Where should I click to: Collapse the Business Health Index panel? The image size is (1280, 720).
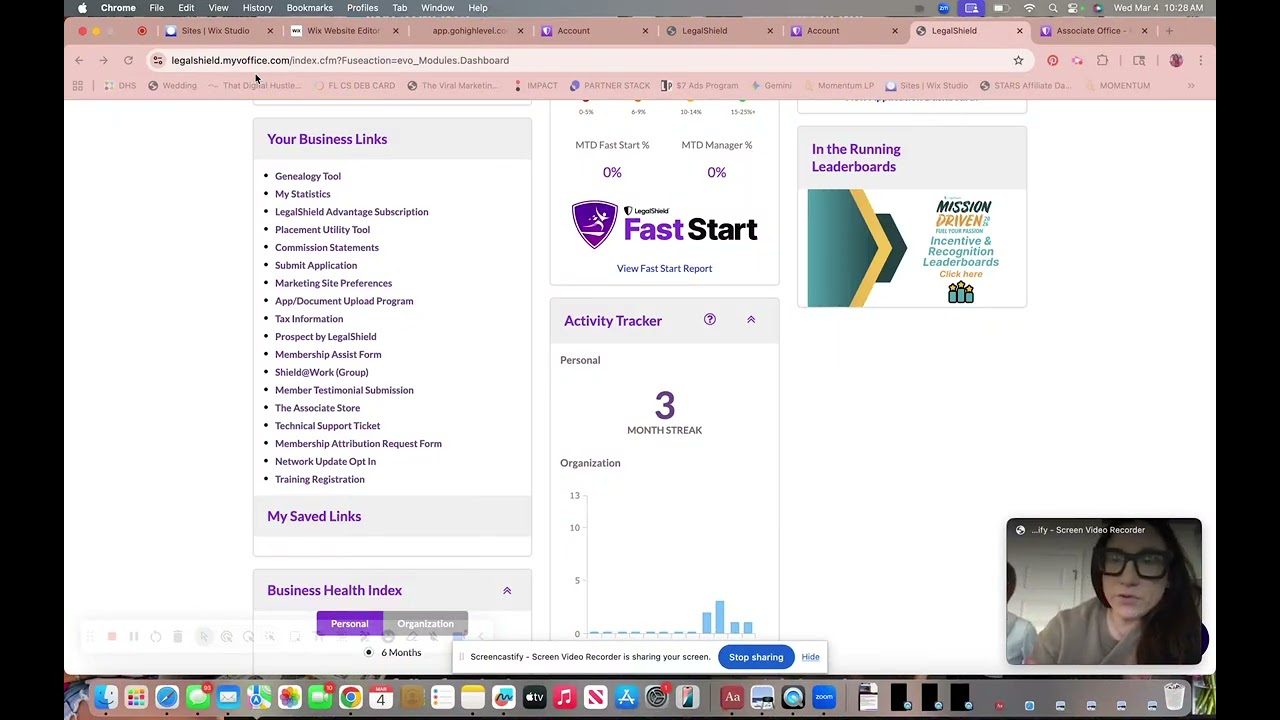click(x=507, y=590)
